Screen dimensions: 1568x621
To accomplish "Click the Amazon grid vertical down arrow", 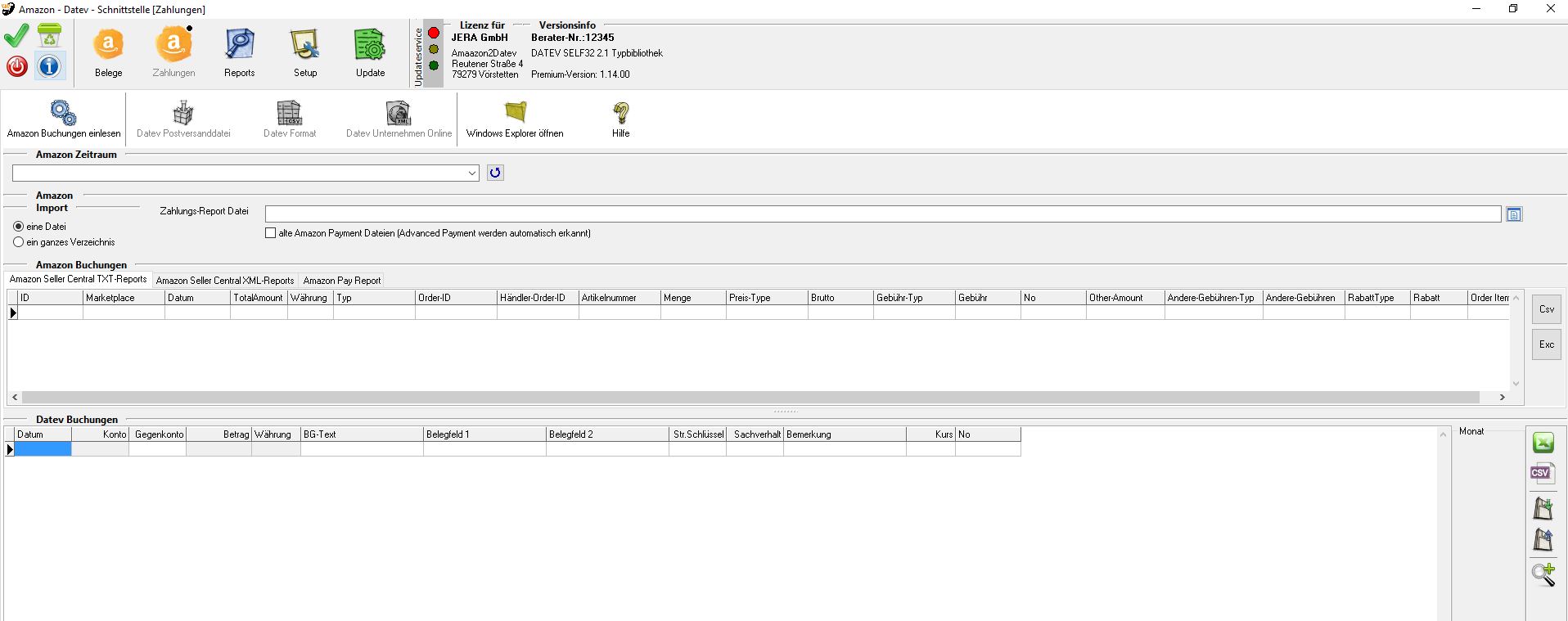I will pos(1516,383).
